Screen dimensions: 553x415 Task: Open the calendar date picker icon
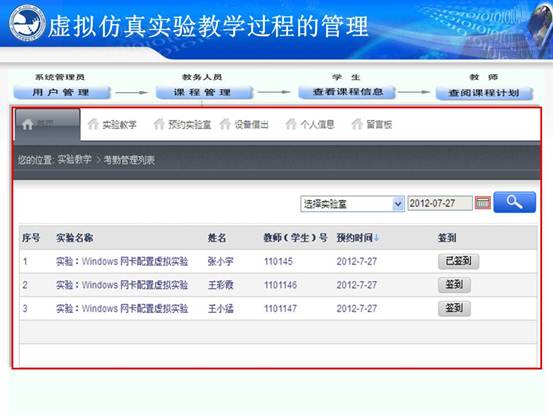tap(482, 203)
